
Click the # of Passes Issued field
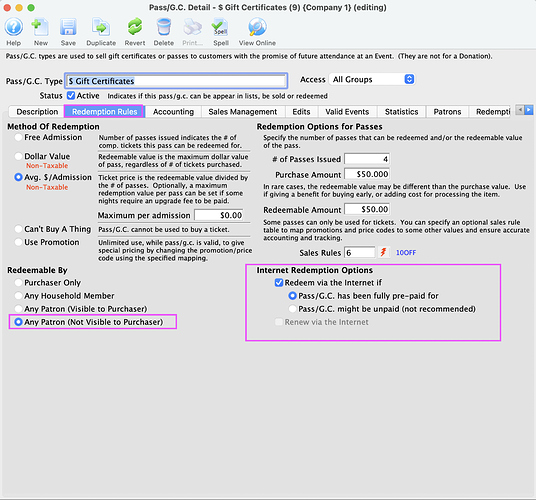[367, 159]
